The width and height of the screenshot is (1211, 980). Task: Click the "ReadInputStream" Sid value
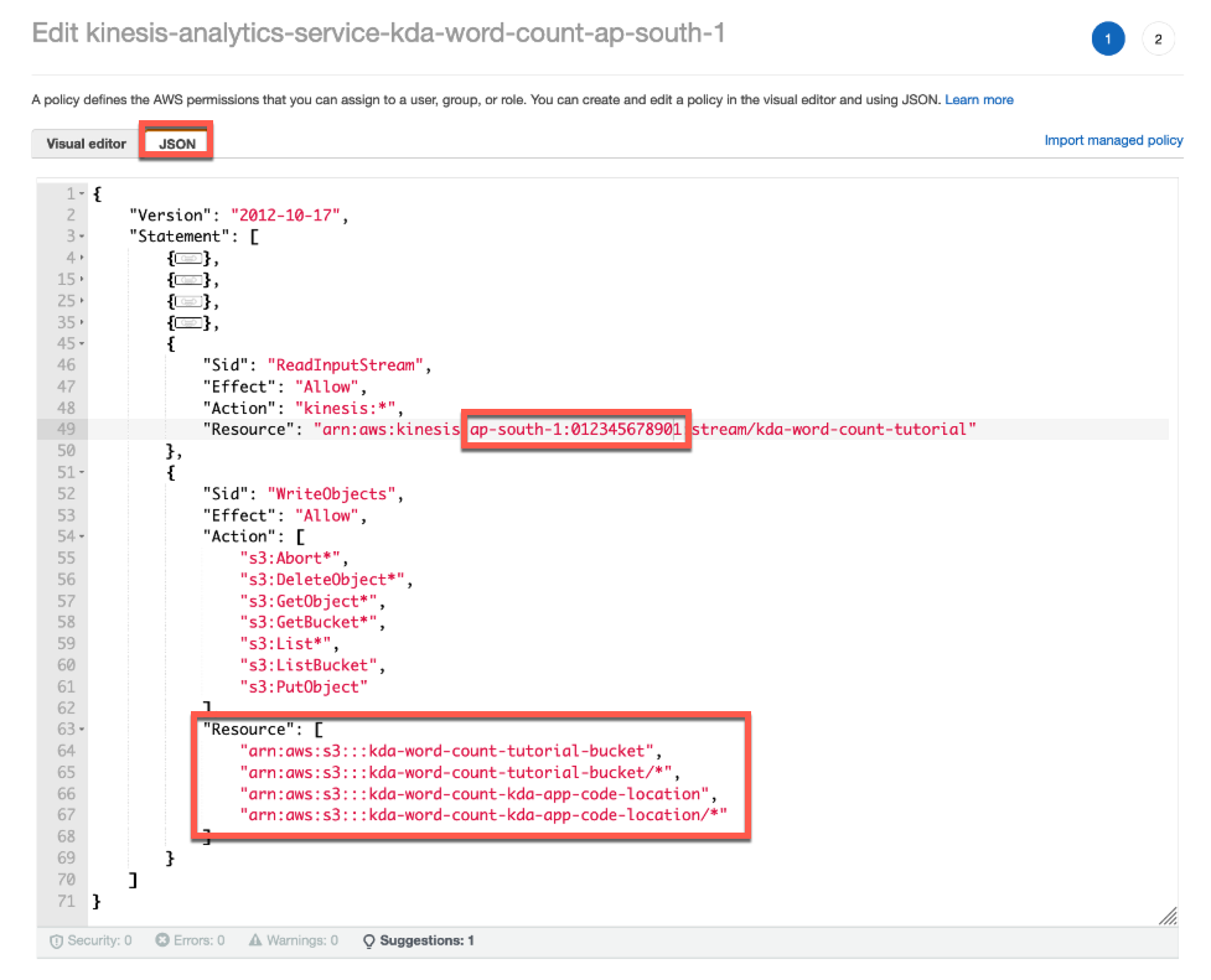(x=345, y=365)
